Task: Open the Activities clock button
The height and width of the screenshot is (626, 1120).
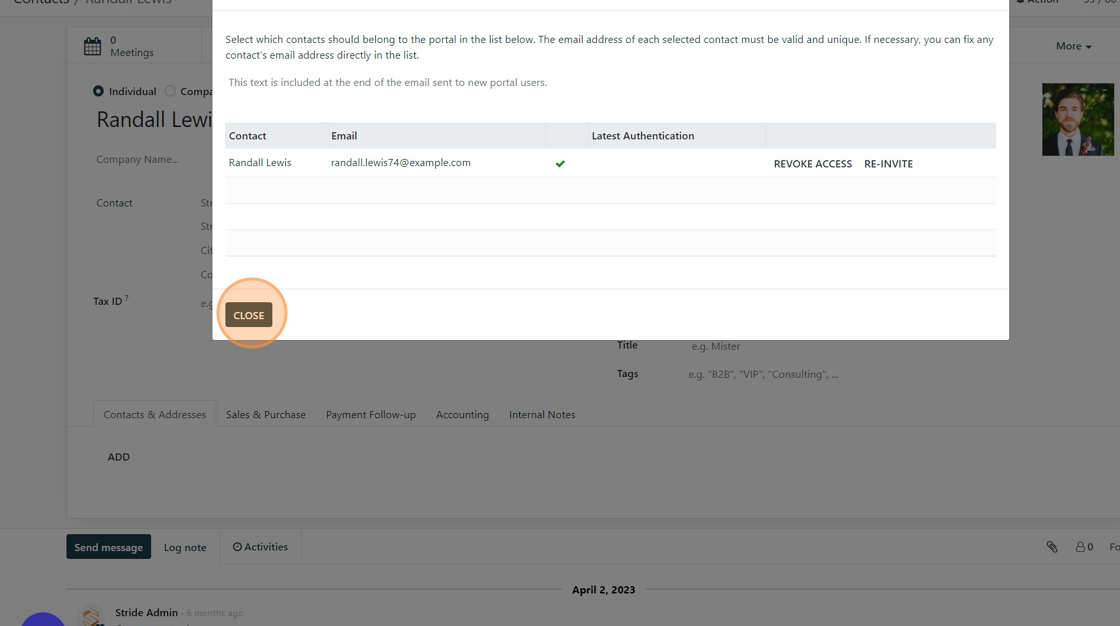Action: [x=260, y=547]
